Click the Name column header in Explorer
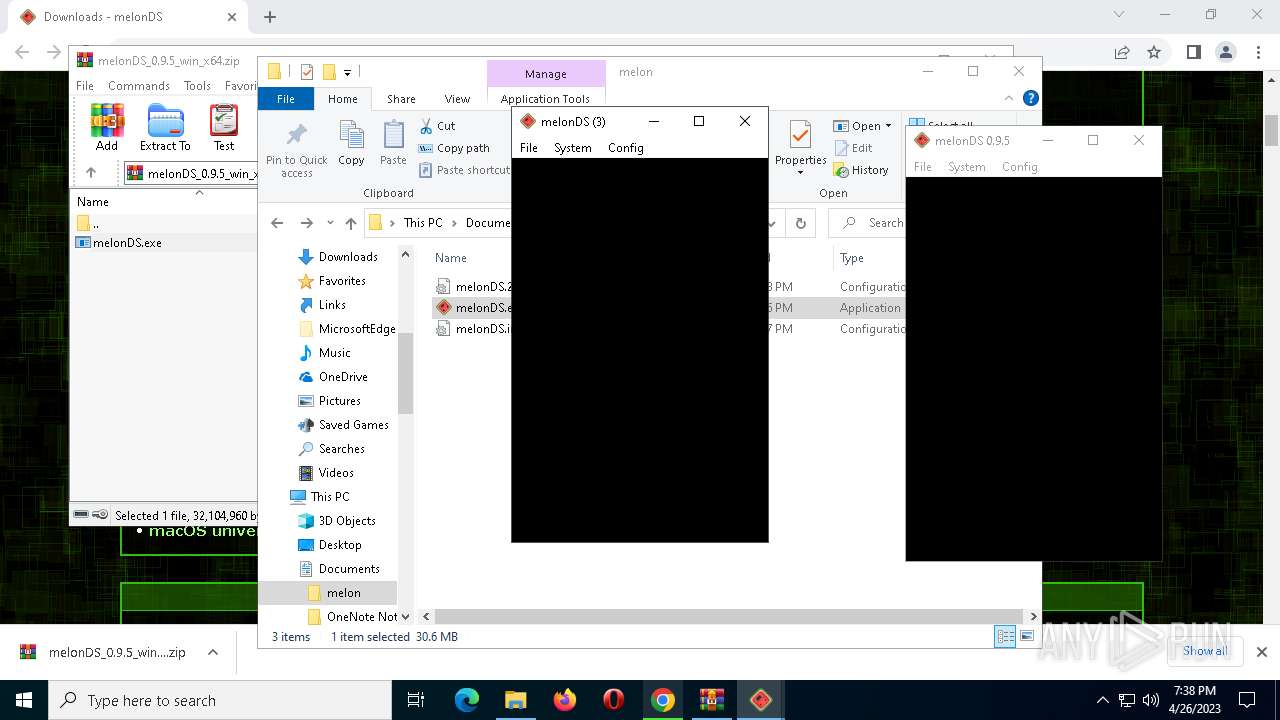The image size is (1280, 720). click(451, 258)
